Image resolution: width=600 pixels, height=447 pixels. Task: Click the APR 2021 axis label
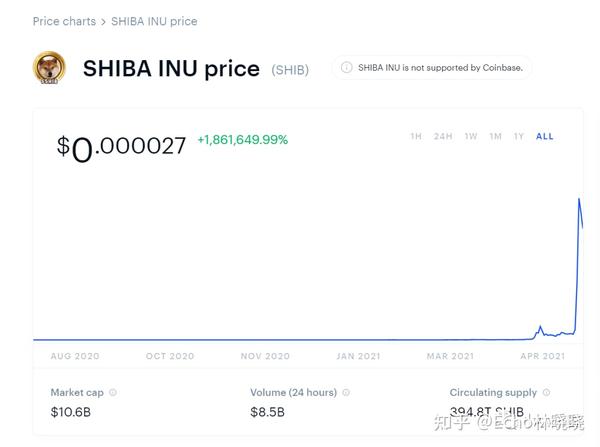pos(543,356)
